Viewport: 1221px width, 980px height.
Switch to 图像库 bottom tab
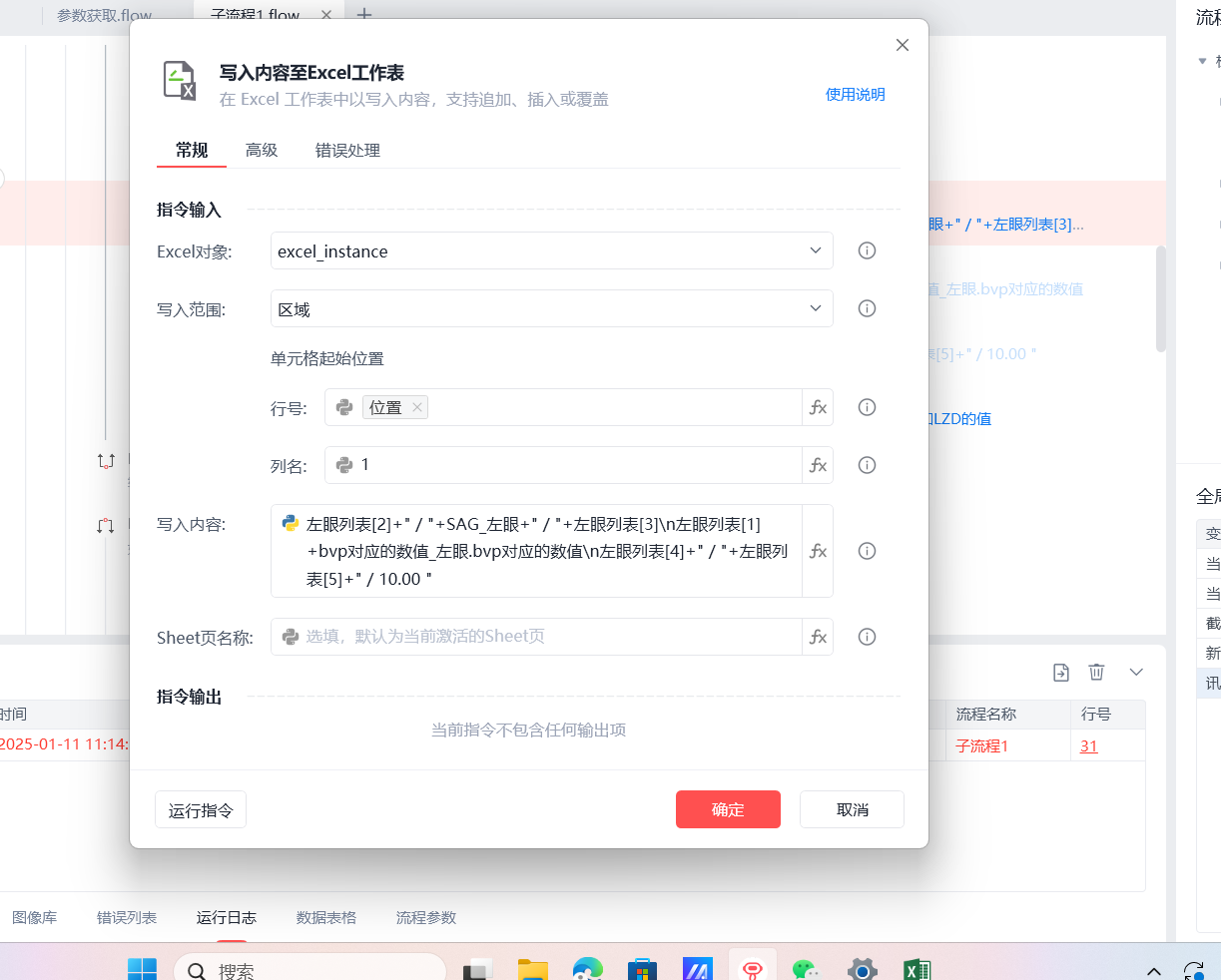pyautogui.click(x=35, y=917)
